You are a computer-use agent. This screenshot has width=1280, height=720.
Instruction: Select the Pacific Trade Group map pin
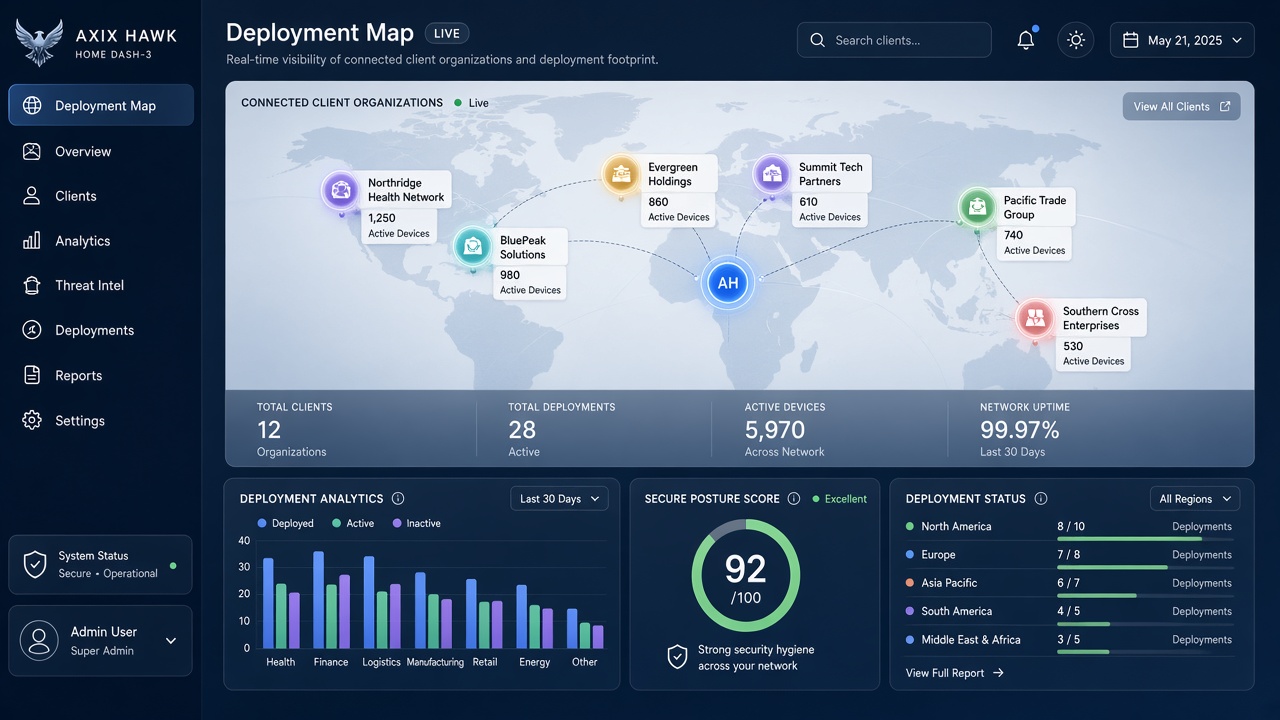pos(977,207)
